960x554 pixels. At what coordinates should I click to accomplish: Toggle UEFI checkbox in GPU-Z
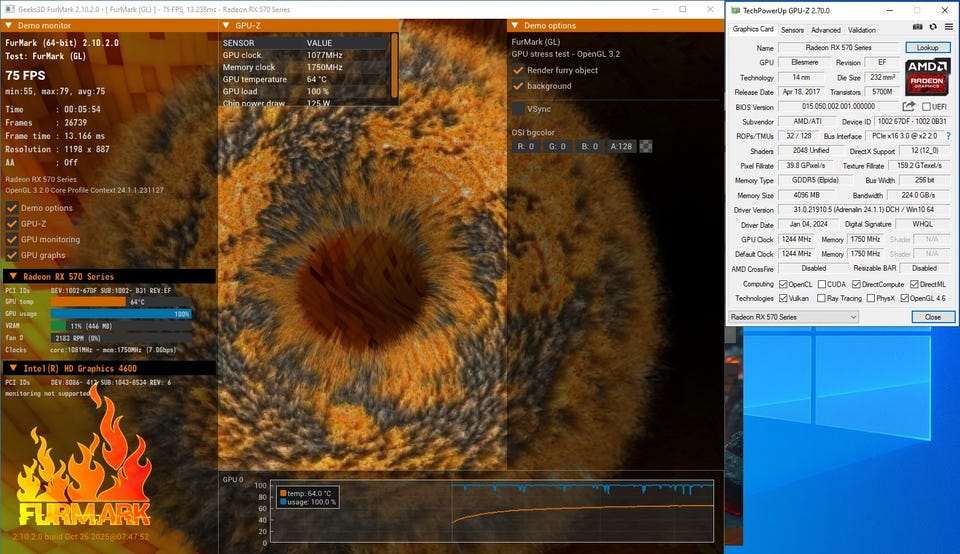[926, 107]
